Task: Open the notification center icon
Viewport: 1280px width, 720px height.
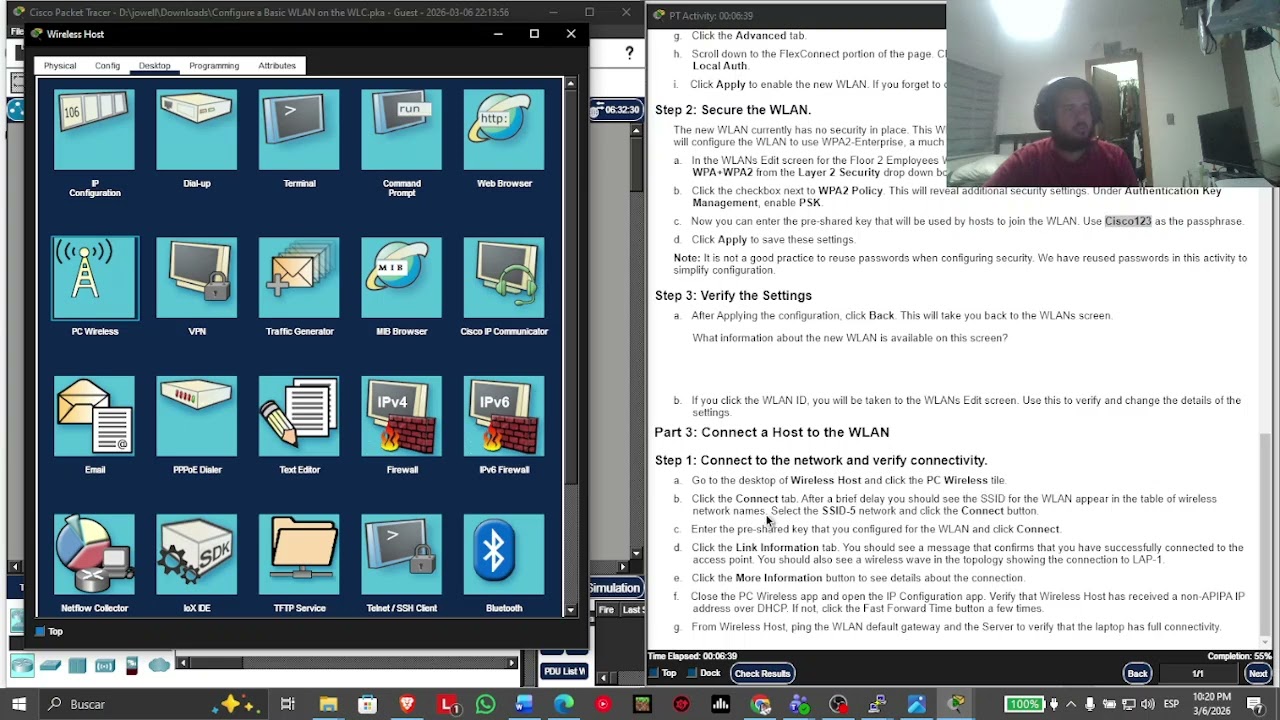Action: click(1257, 704)
